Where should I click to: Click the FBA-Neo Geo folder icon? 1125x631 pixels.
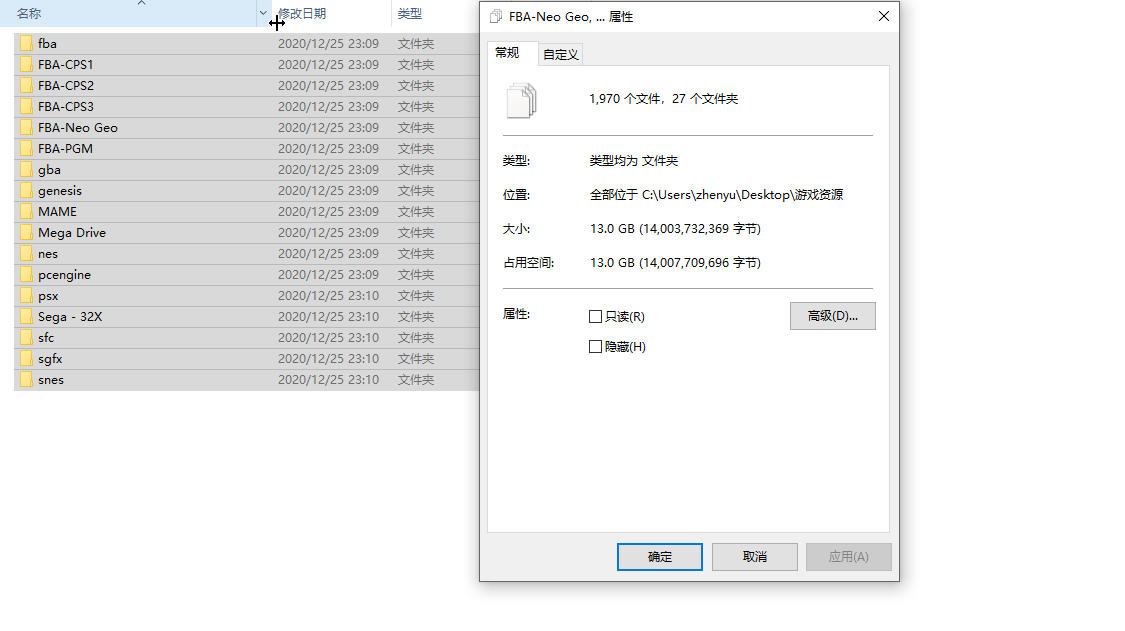pyautogui.click(x=27, y=128)
